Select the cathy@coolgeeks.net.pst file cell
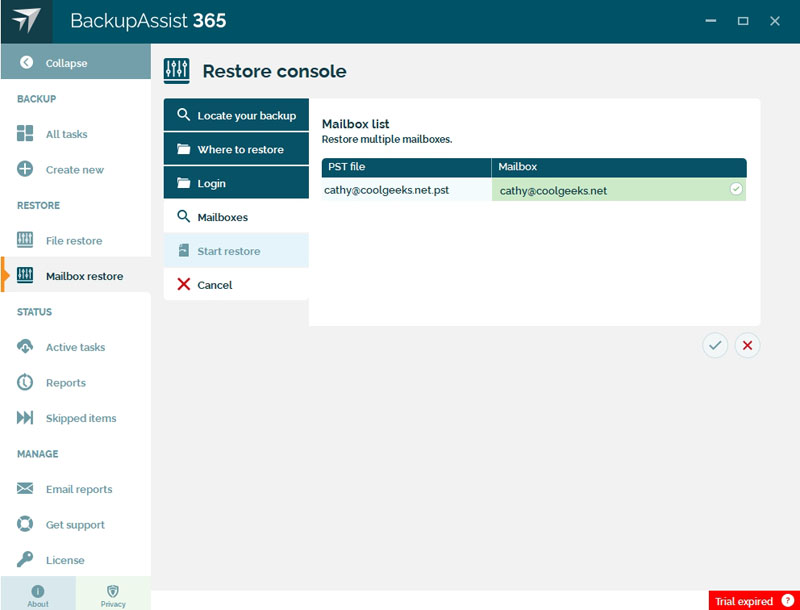 (x=406, y=190)
